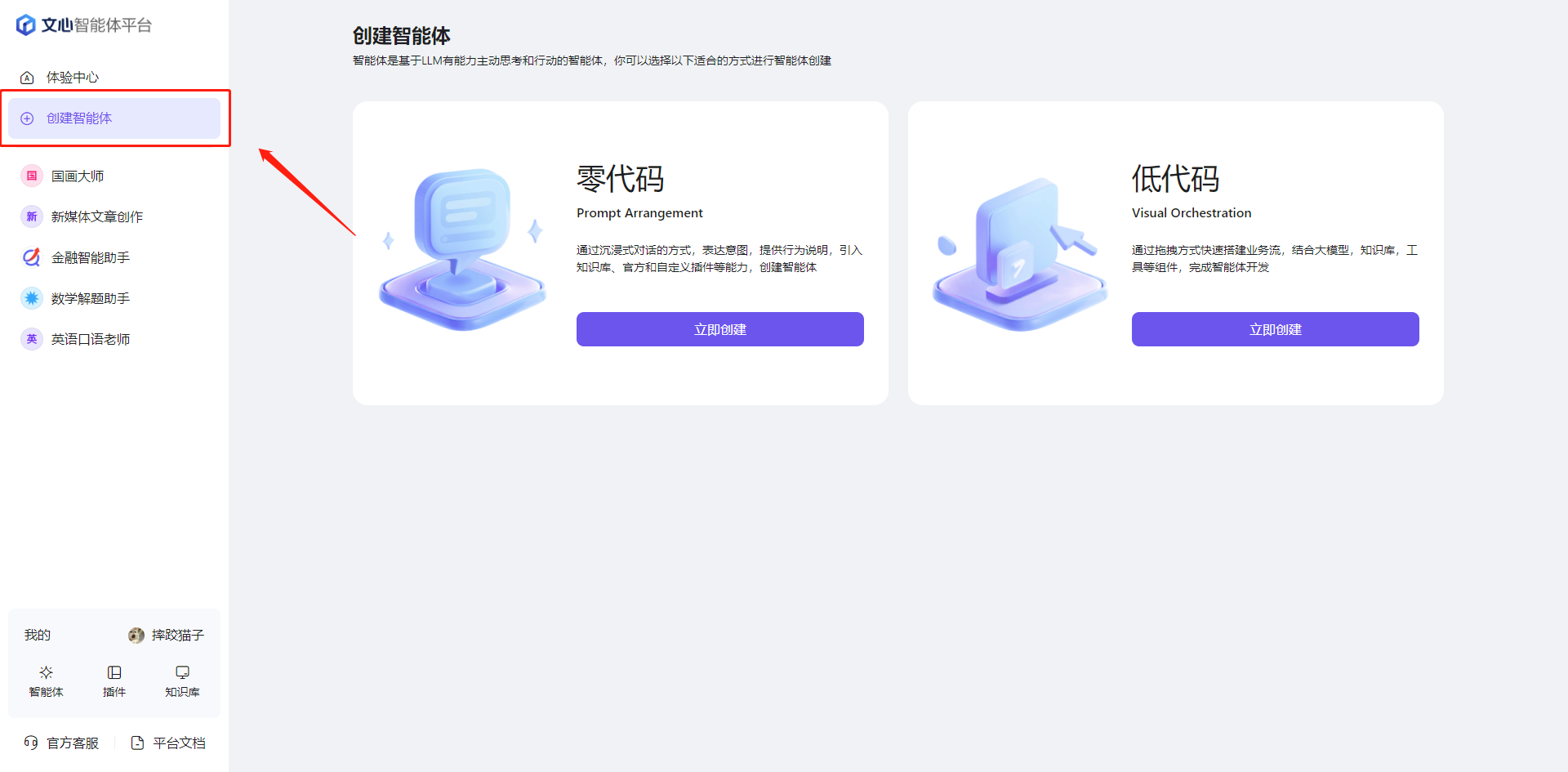Click the 体验中心 home icon

pos(27,77)
